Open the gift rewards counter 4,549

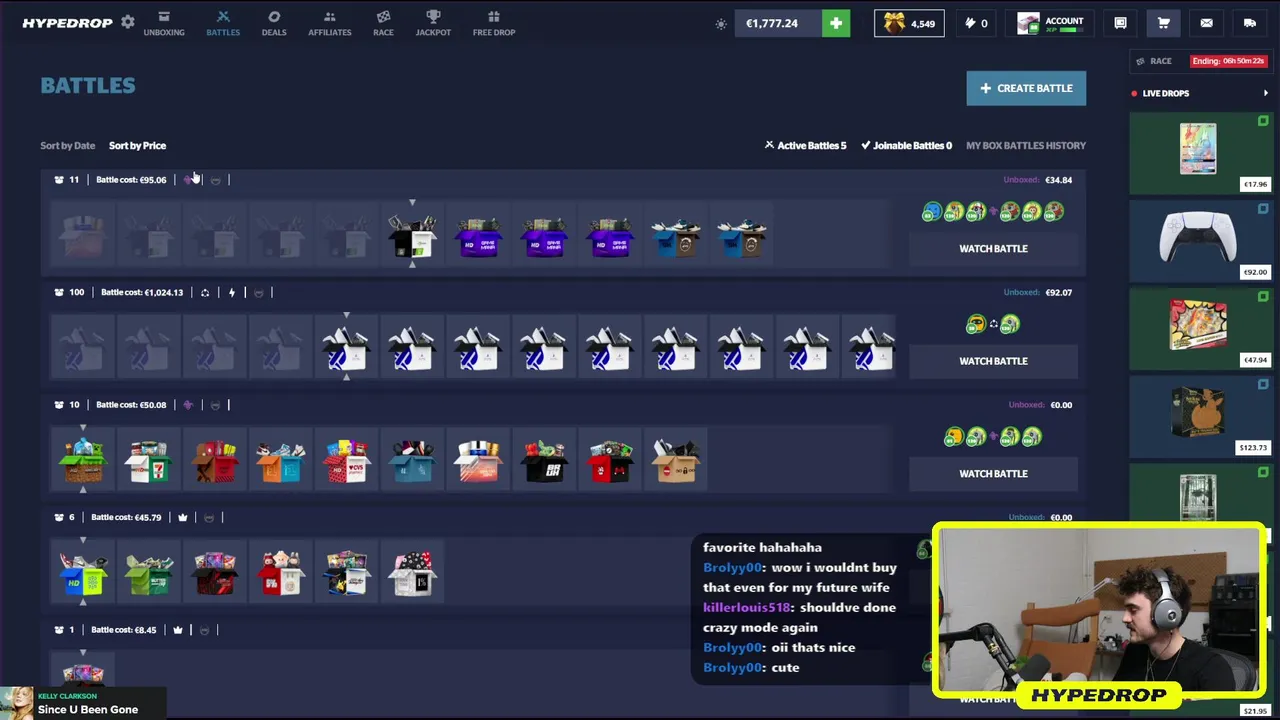(909, 23)
